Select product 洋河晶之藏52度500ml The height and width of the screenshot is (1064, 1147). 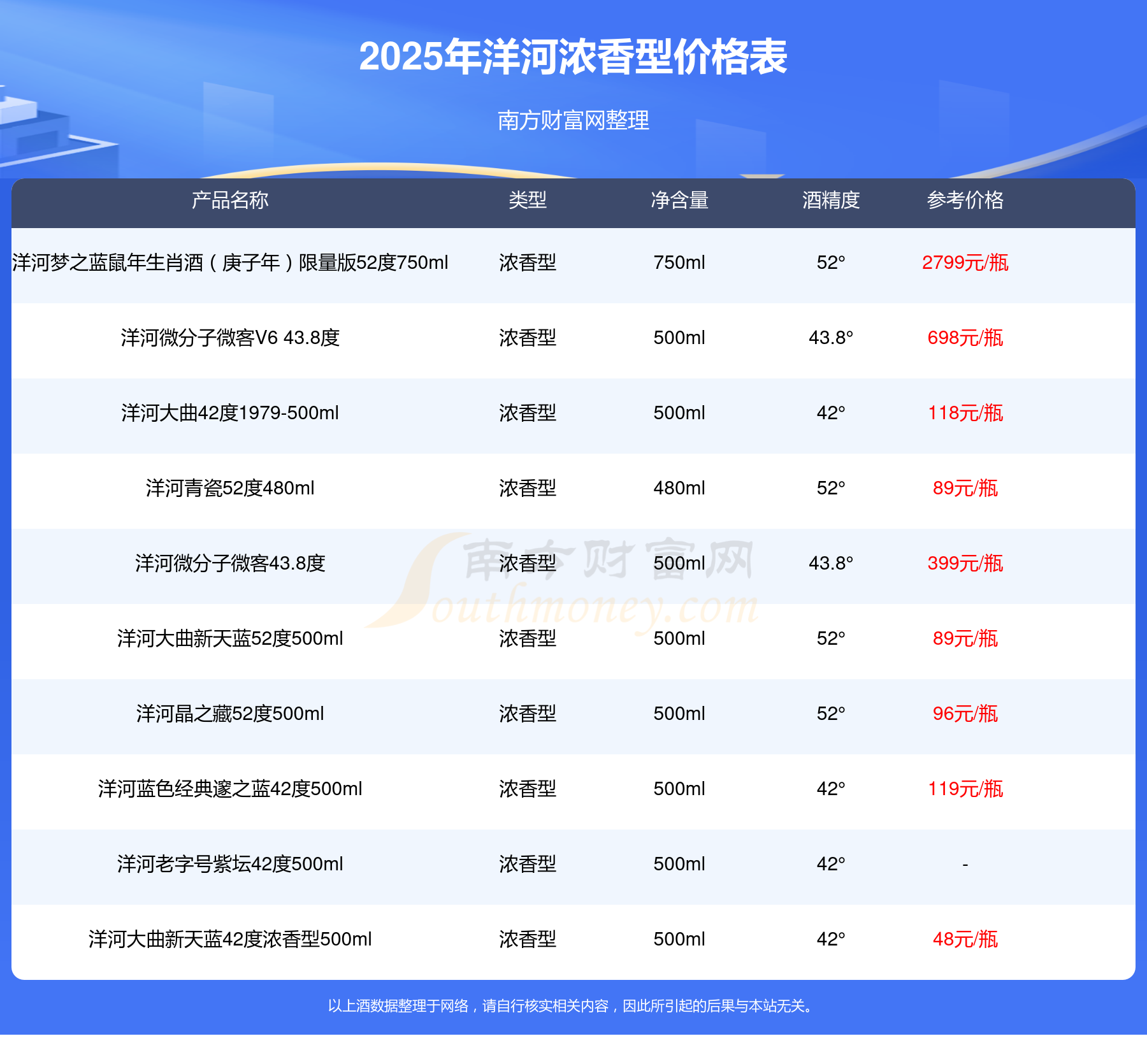click(x=230, y=714)
